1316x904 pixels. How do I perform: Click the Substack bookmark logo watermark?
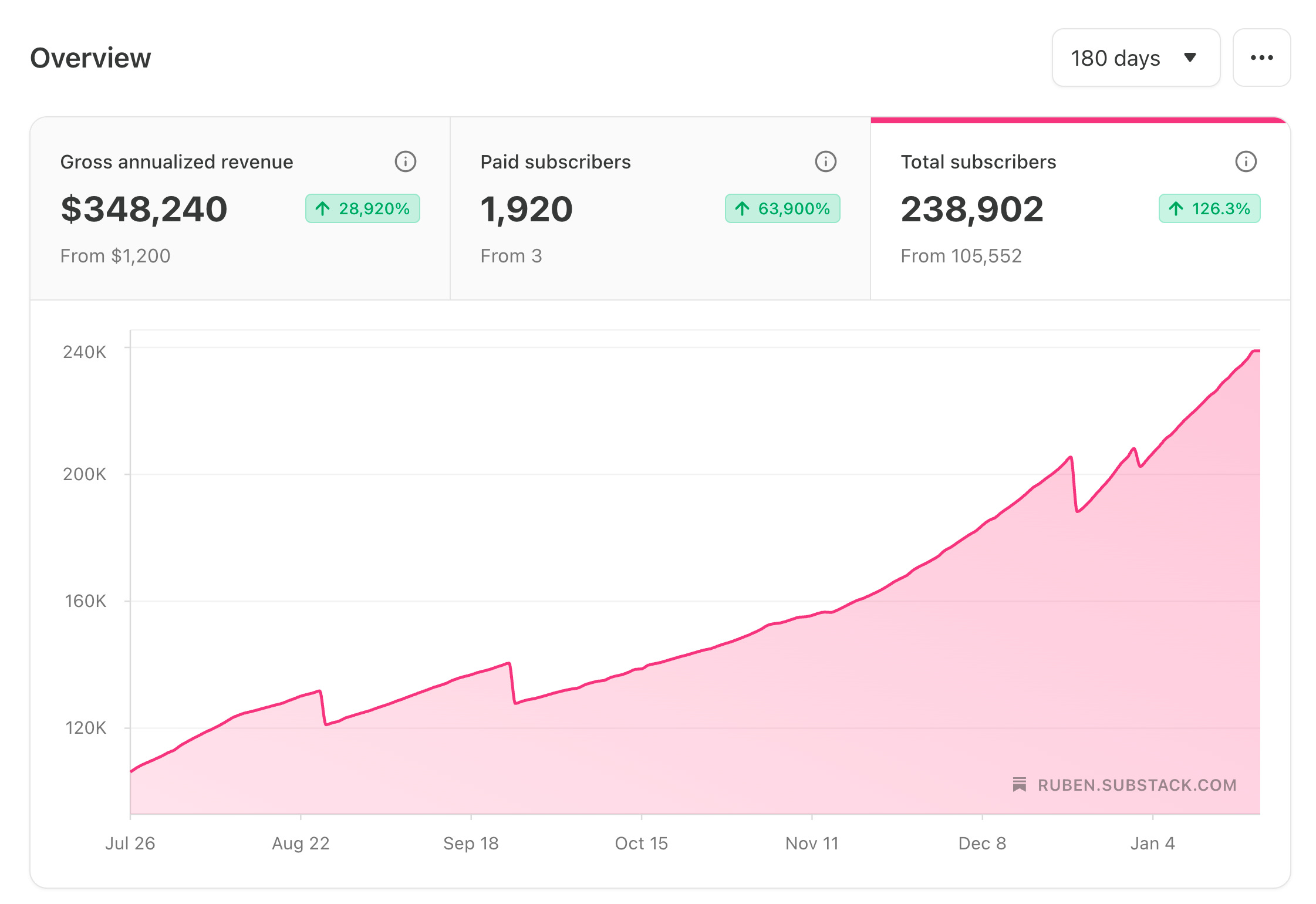click(1020, 784)
